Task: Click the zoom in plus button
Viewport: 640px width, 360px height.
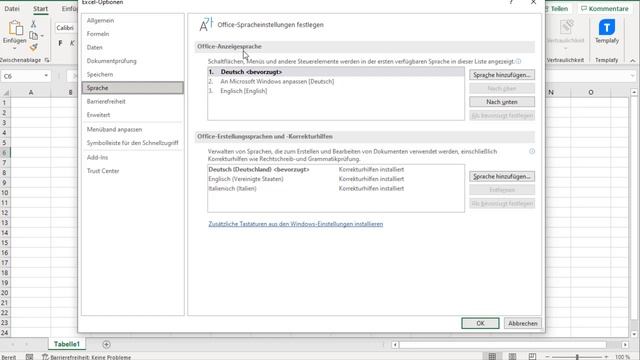Action: [x=607, y=357]
